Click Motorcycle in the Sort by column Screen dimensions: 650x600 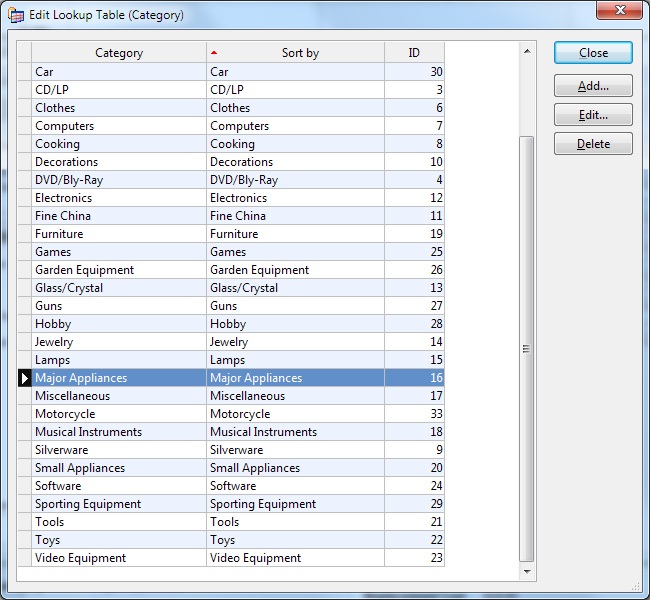point(295,414)
